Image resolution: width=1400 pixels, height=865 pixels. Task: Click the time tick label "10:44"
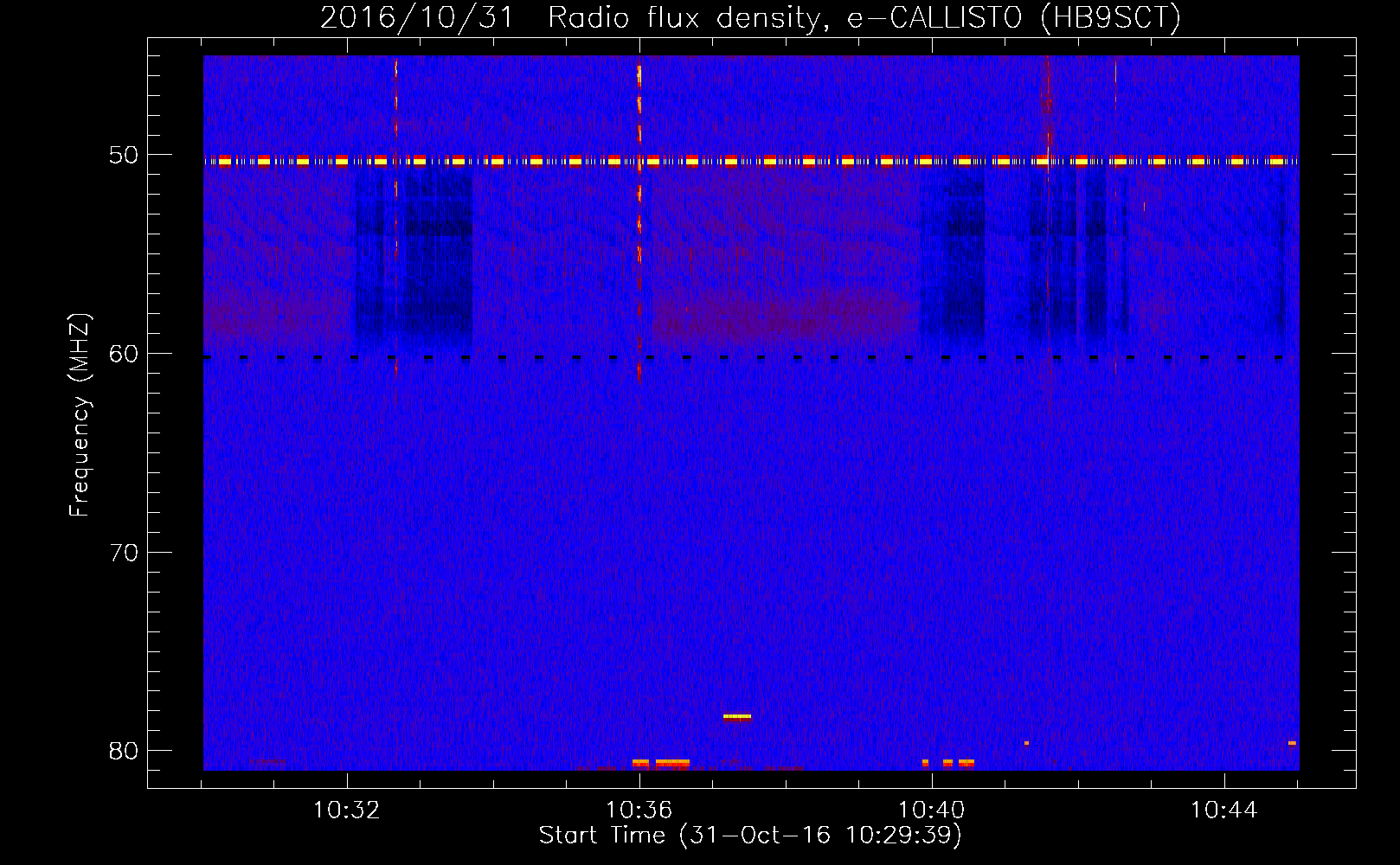tap(1224, 811)
